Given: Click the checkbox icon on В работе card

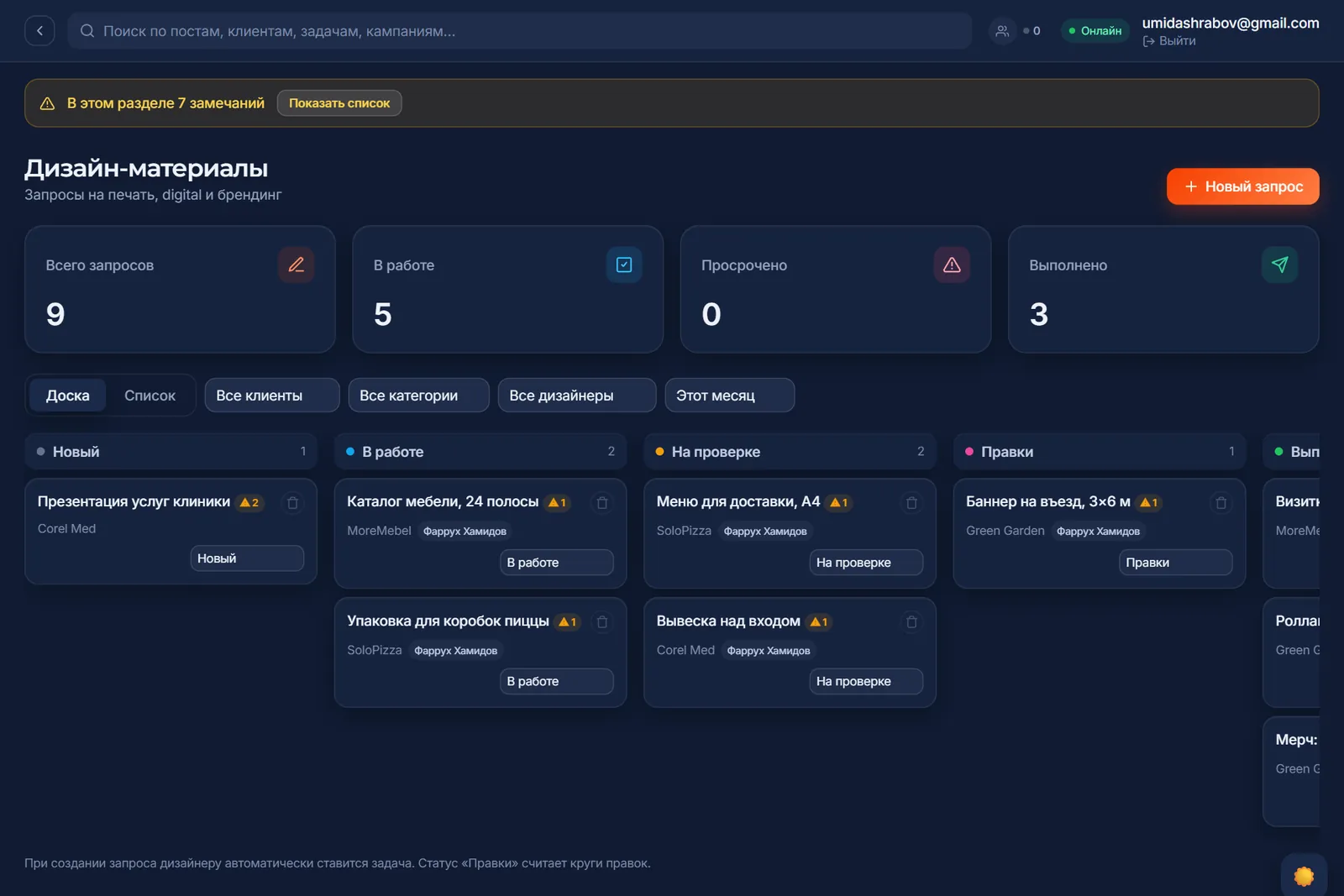Looking at the screenshot, I should [x=624, y=265].
